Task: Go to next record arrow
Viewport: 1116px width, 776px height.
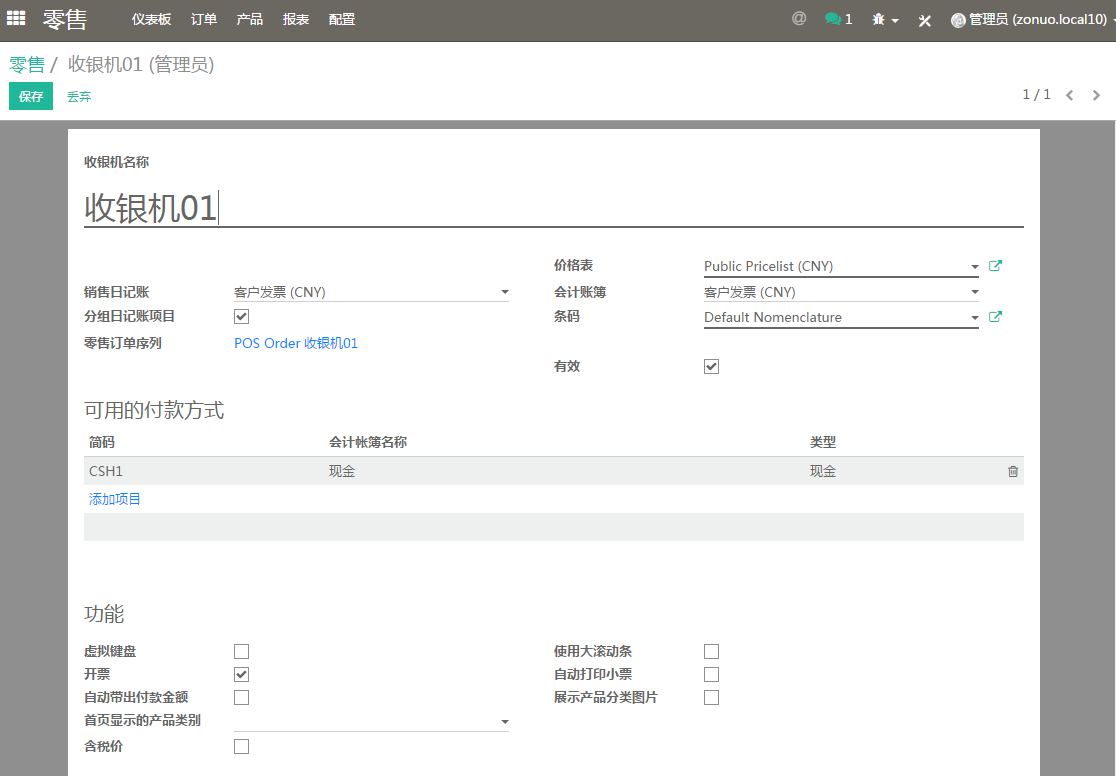Action: [1096, 95]
